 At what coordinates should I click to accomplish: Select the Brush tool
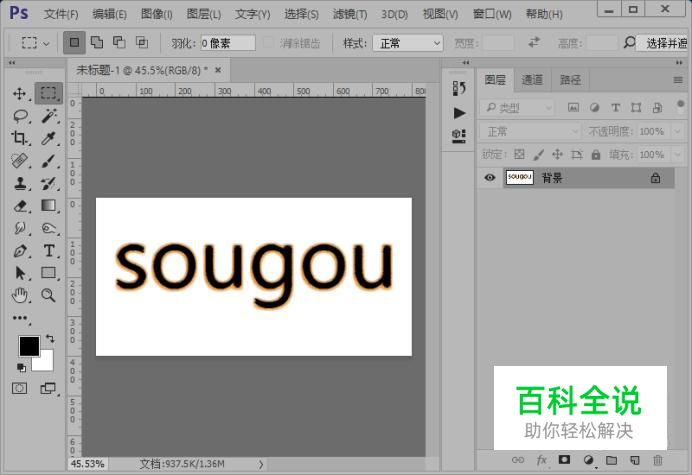coord(49,161)
